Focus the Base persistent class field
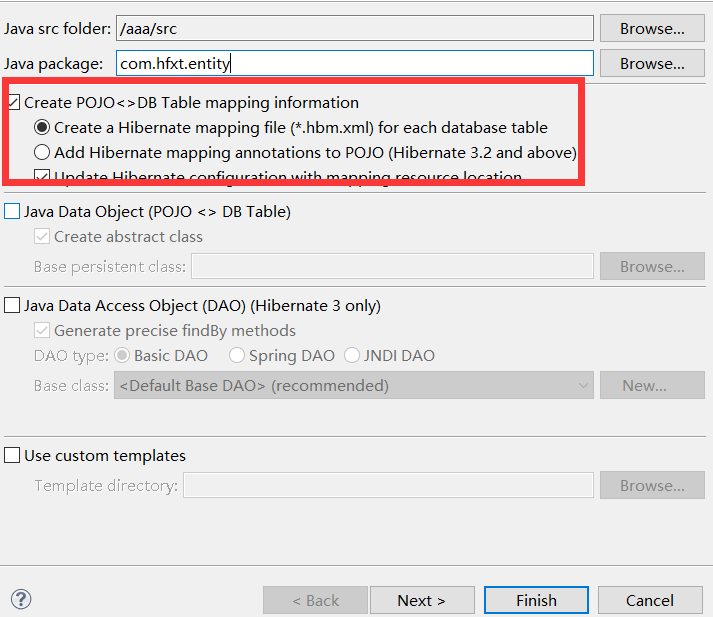This screenshot has width=713, height=617. (392, 266)
